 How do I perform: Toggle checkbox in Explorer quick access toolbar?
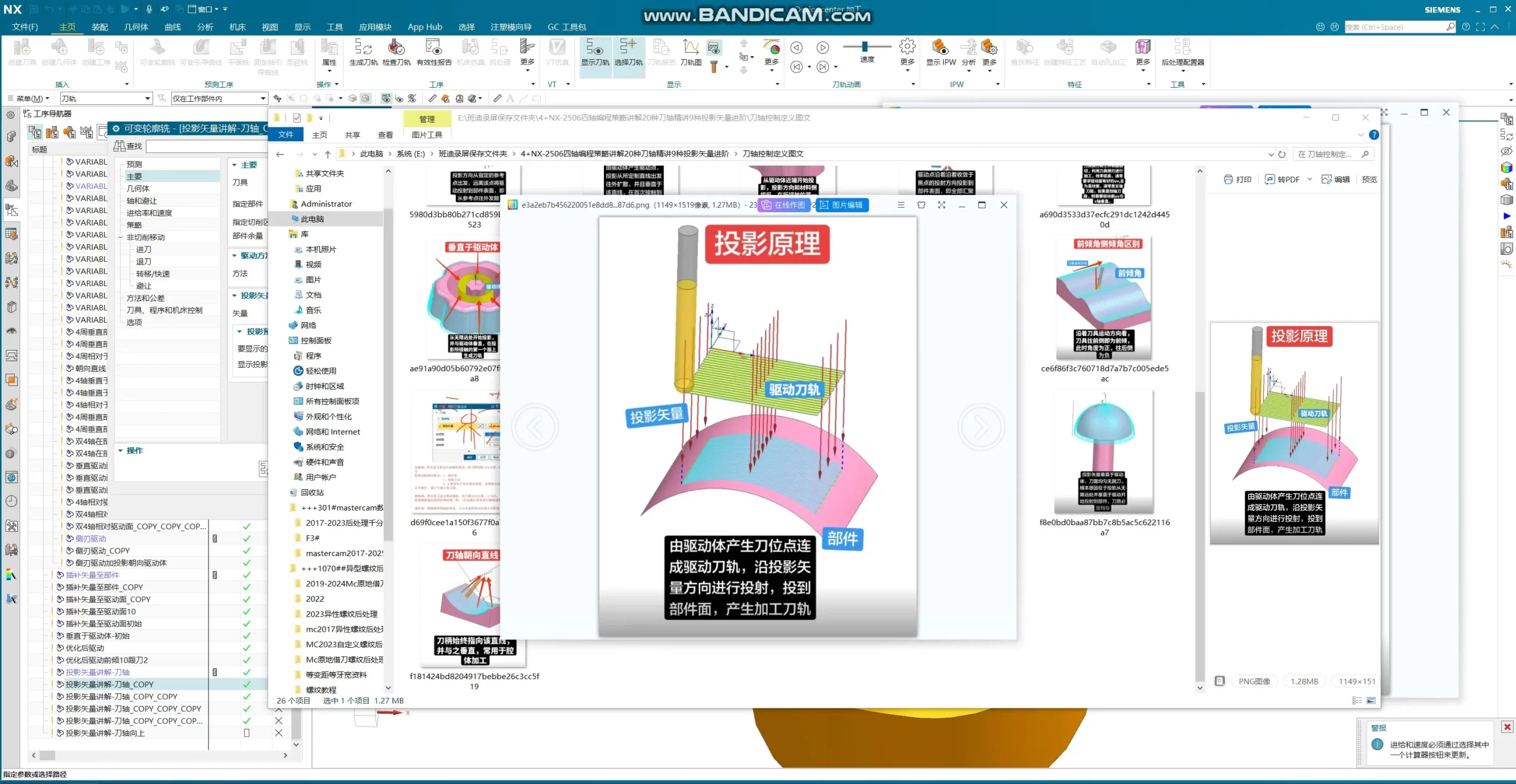tap(297, 118)
